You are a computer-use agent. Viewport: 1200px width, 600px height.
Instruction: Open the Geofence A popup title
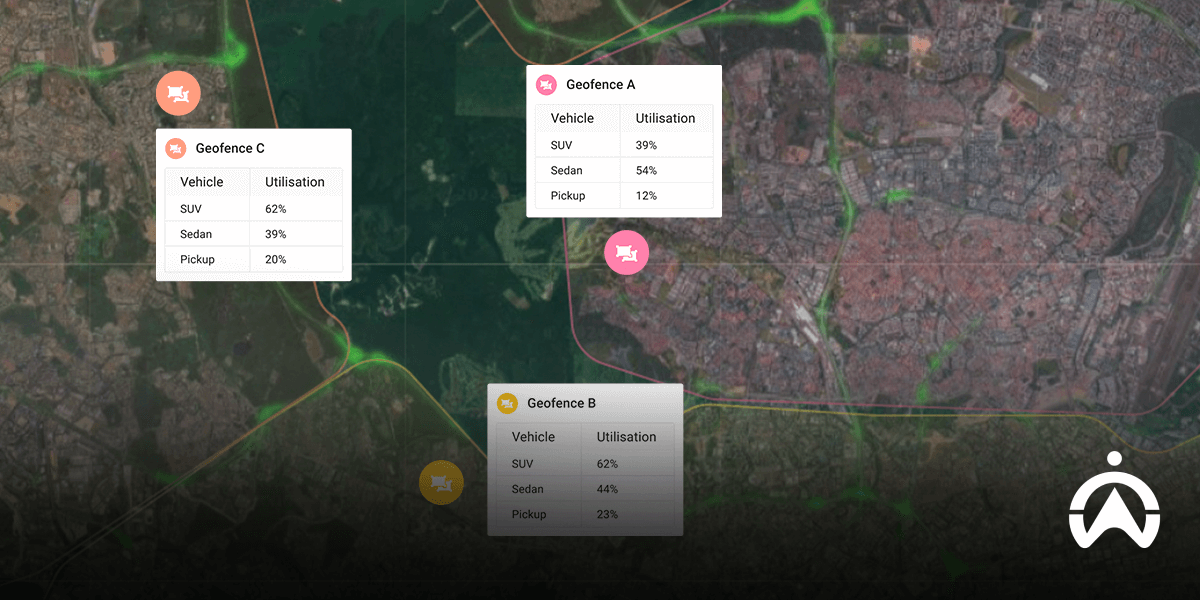(x=600, y=84)
